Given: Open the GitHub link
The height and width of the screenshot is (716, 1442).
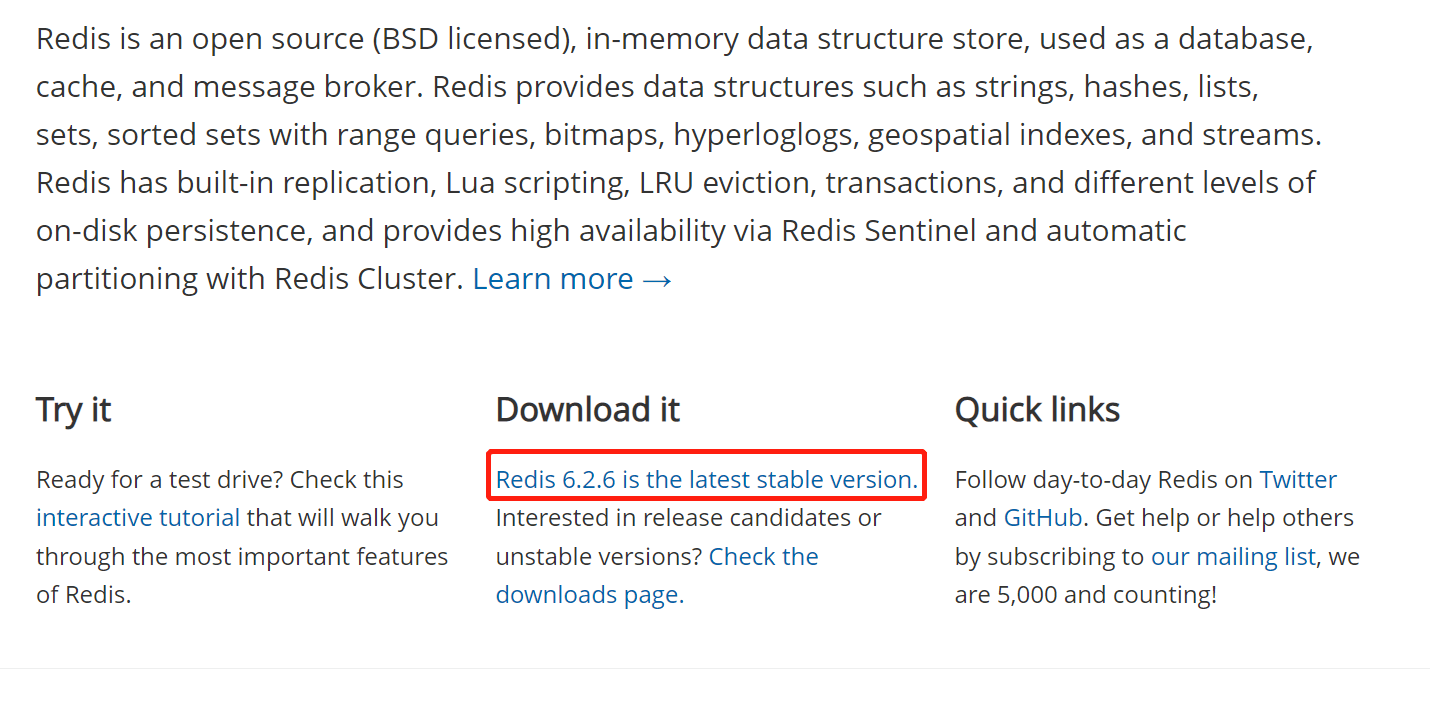Looking at the screenshot, I should [x=1043, y=518].
